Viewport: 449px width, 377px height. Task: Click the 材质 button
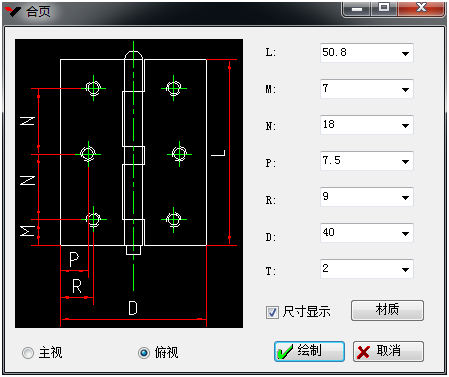point(387,310)
